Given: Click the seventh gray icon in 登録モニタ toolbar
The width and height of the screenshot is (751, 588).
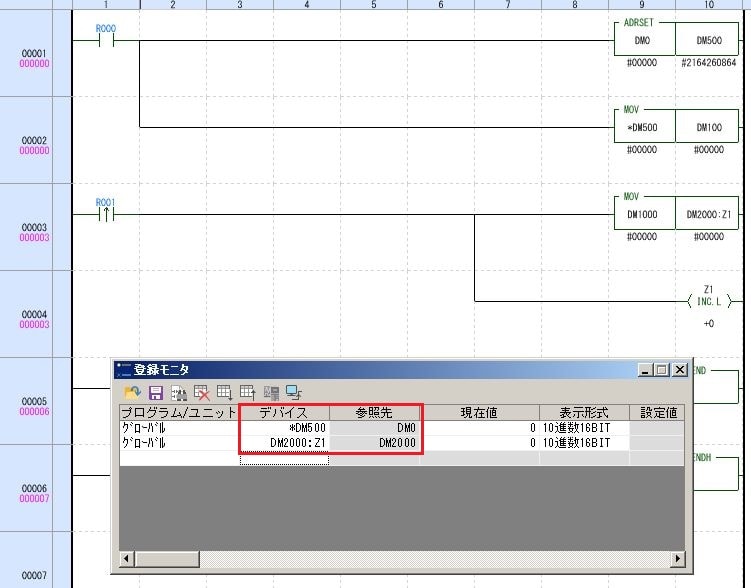Looking at the screenshot, I should (271, 393).
